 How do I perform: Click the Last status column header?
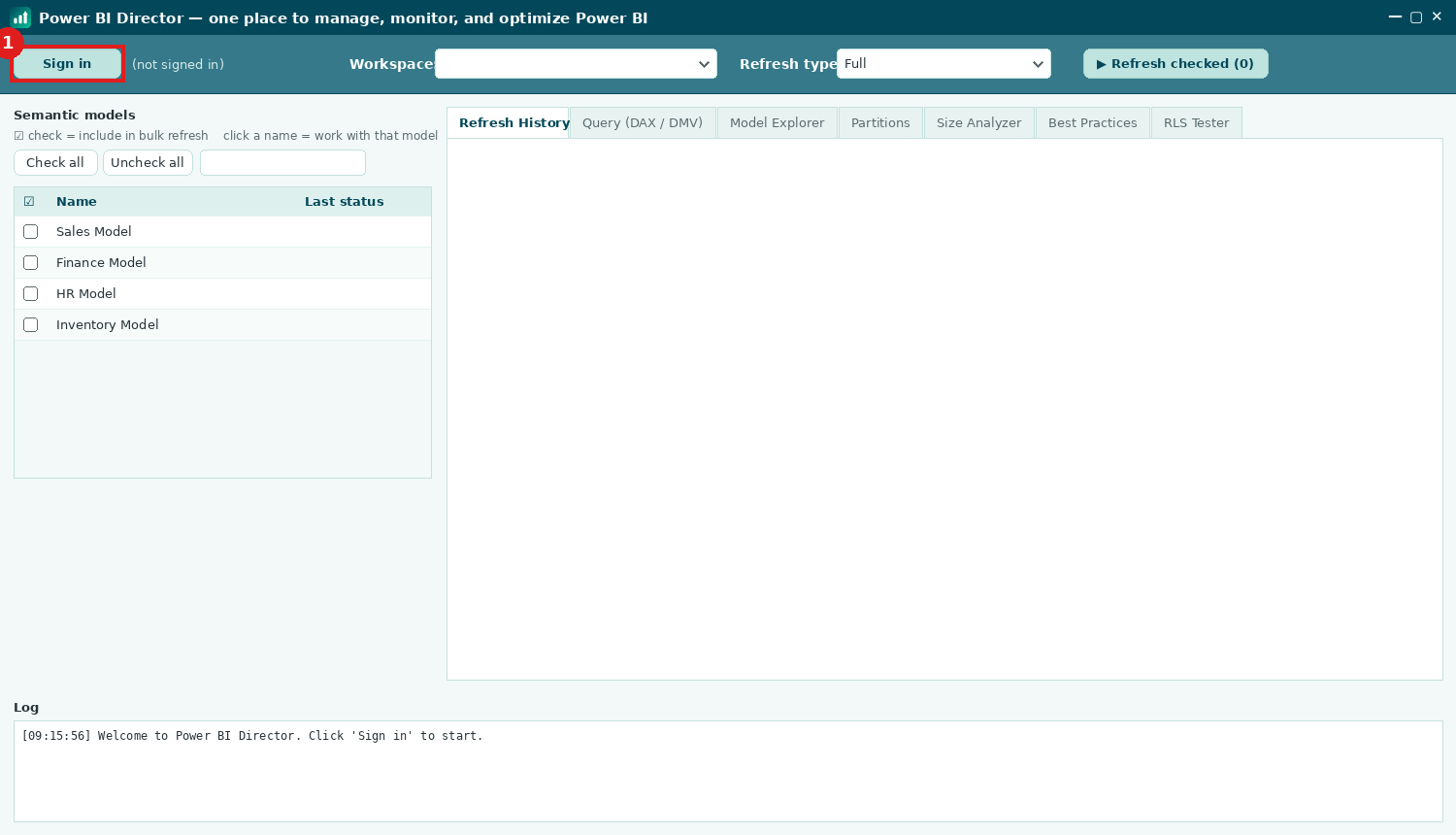click(345, 202)
